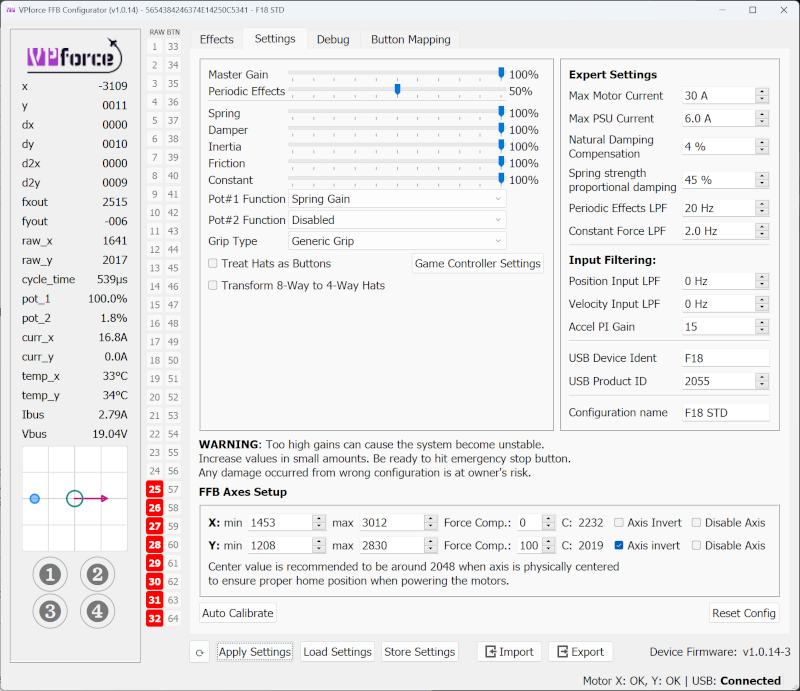Screen dimensions: 800x691
Task: Click raw button indicator 57
Action: [173, 489]
